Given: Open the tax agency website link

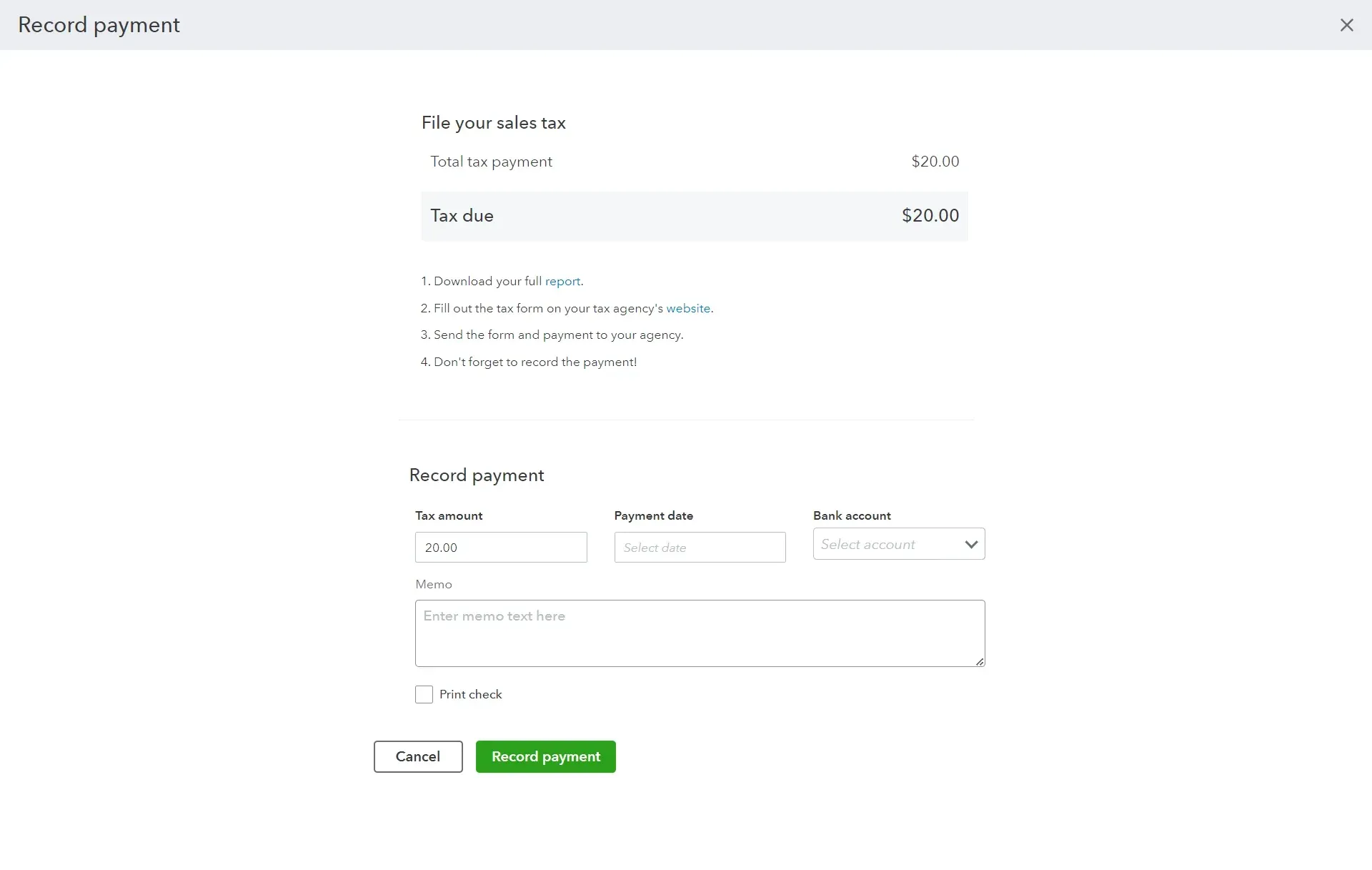Looking at the screenshot, I should [688, 309].
